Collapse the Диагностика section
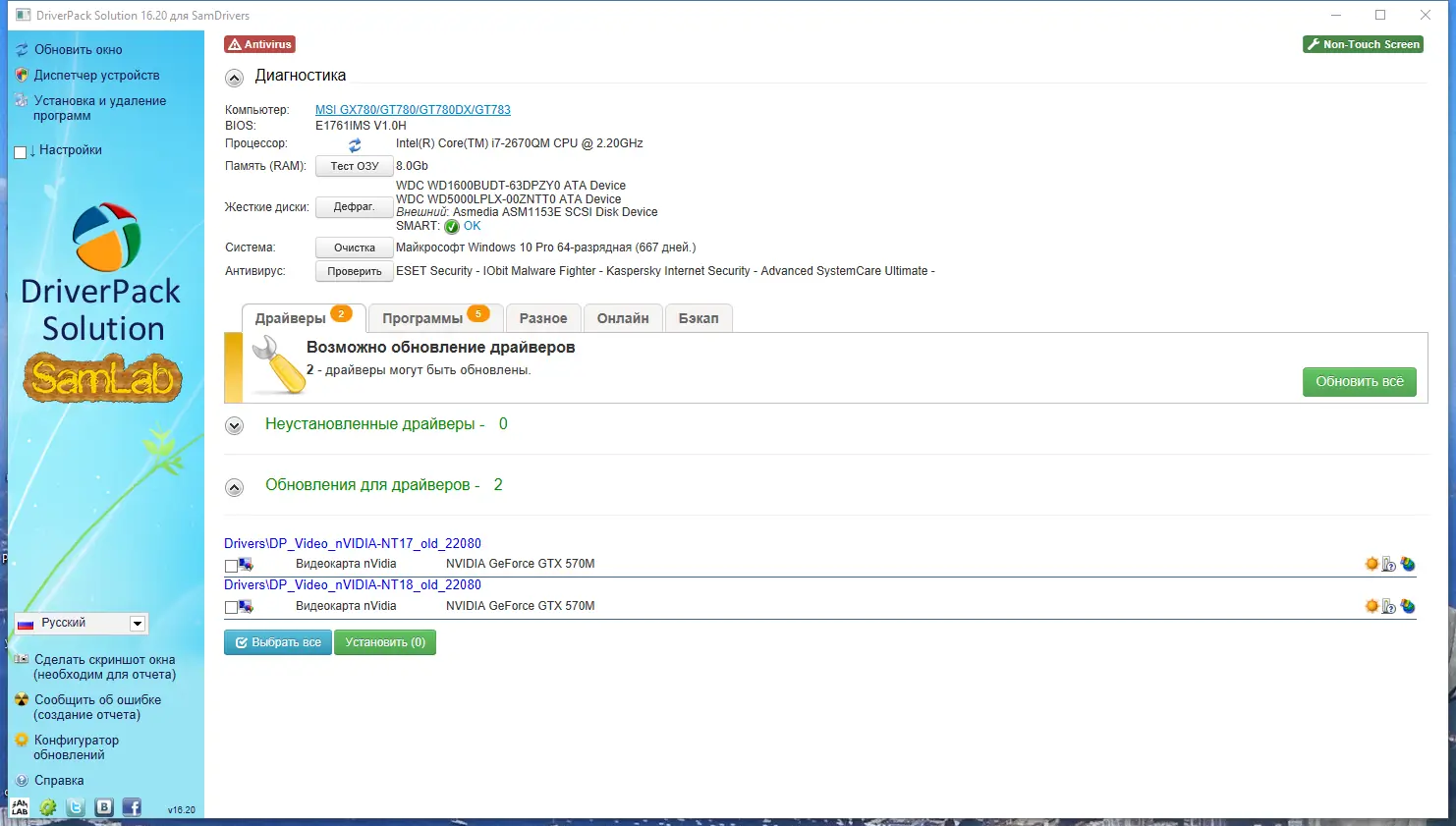Viewport: 1456px width, 826px height. (x=234, y=79)
